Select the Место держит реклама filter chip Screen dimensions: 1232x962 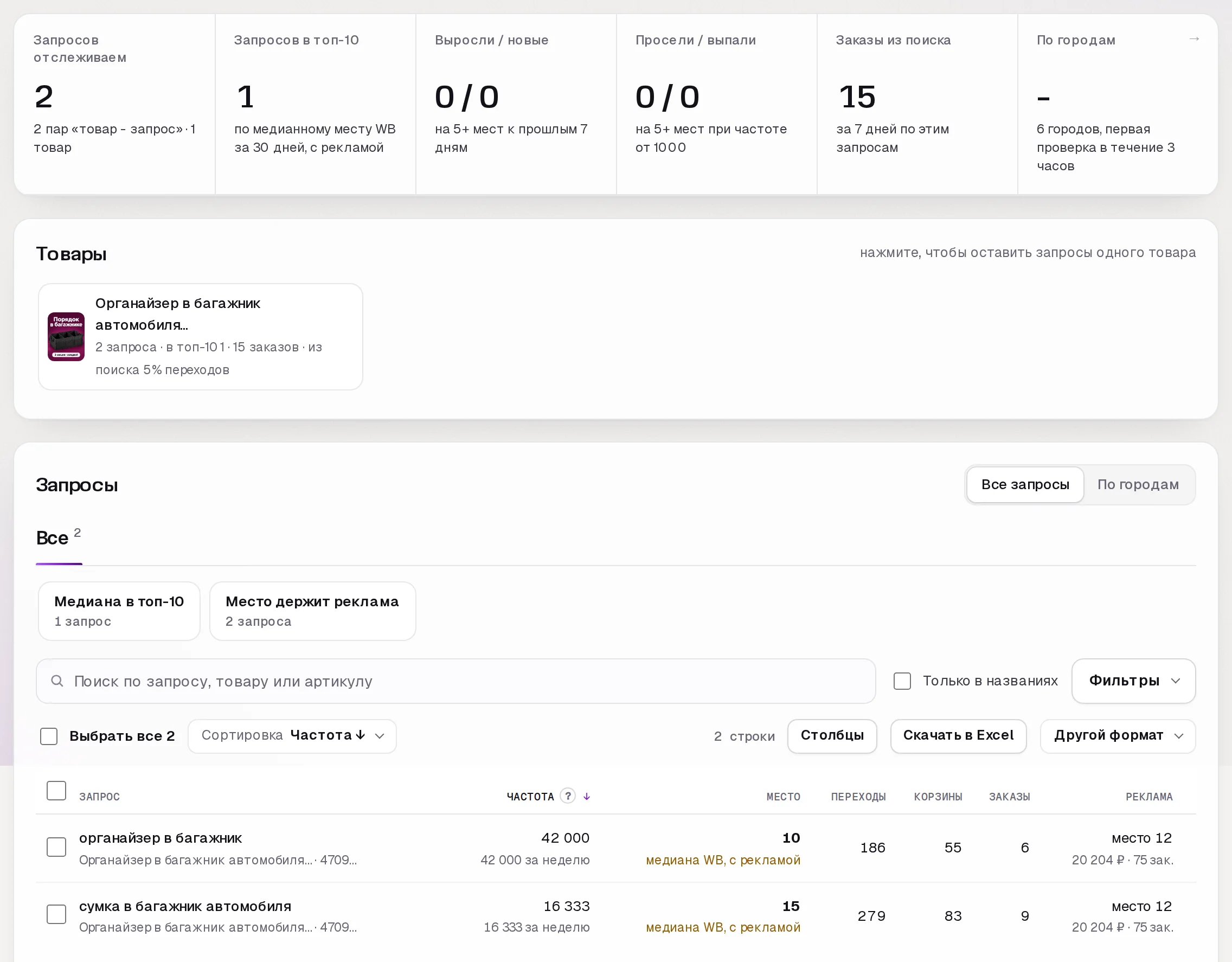coord(312,611)
